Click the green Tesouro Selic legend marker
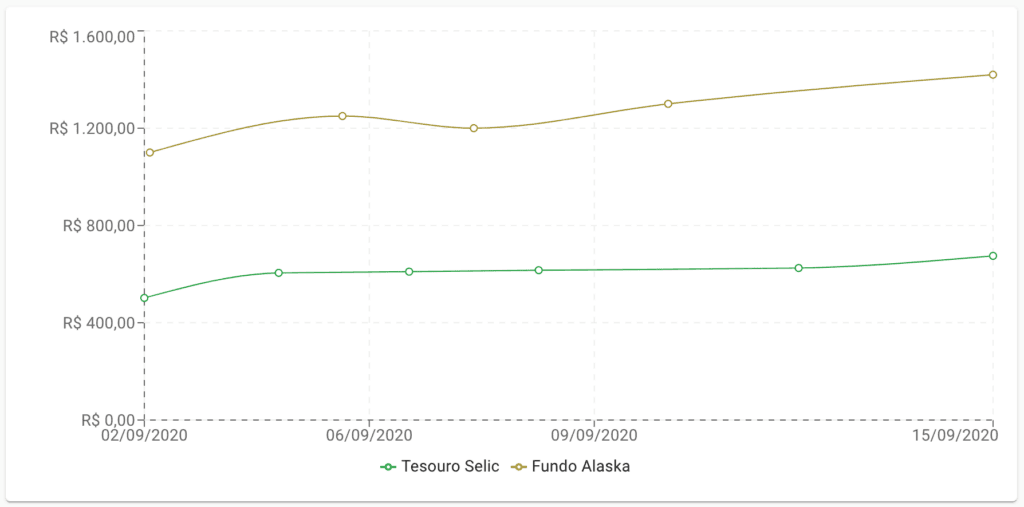The height and width of the screenshot is (507, 1024). pos(388,466)
